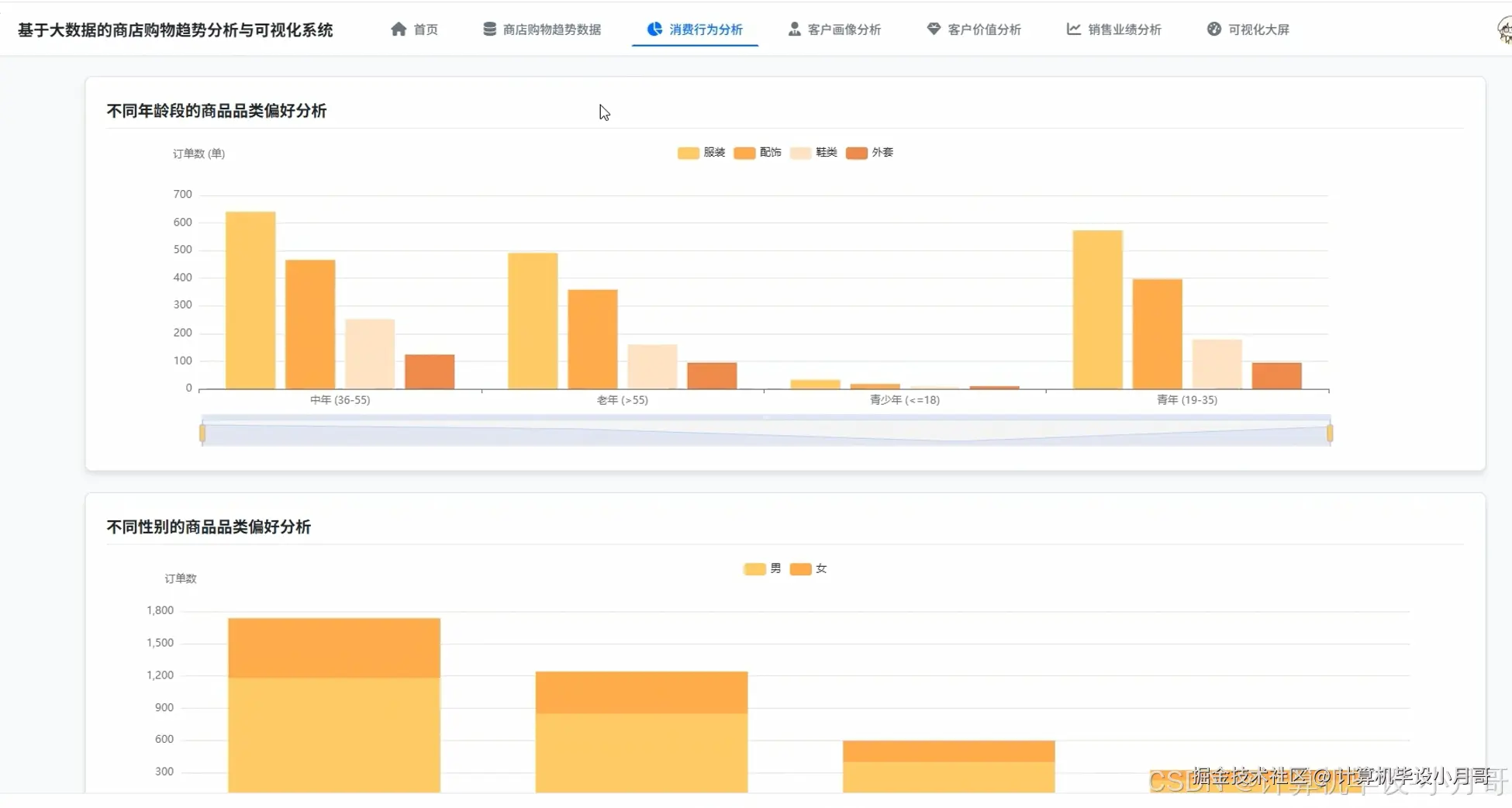This screenshot has height=808, width=1512.
Task: Click the left handle of the zoom slider
Action: [202, 433]
